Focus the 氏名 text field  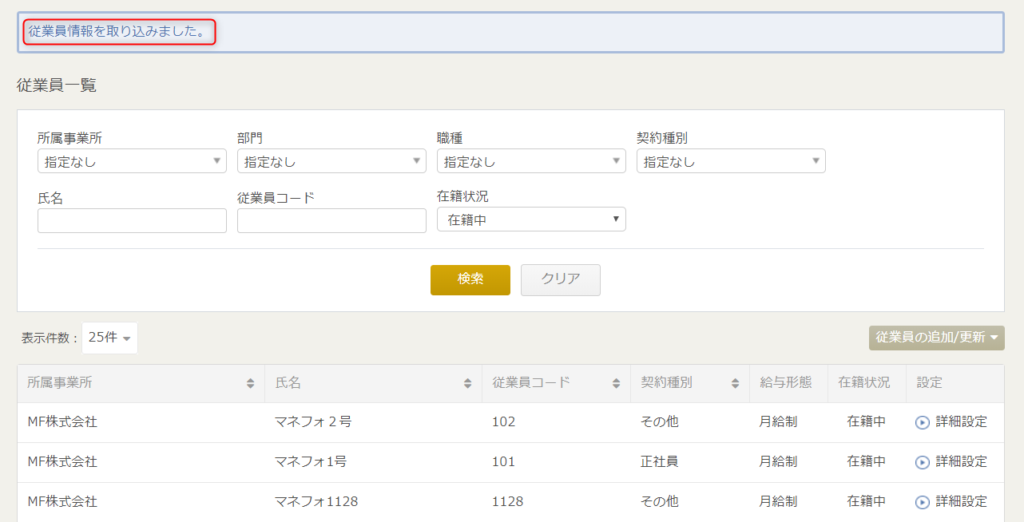pos(132,221)
